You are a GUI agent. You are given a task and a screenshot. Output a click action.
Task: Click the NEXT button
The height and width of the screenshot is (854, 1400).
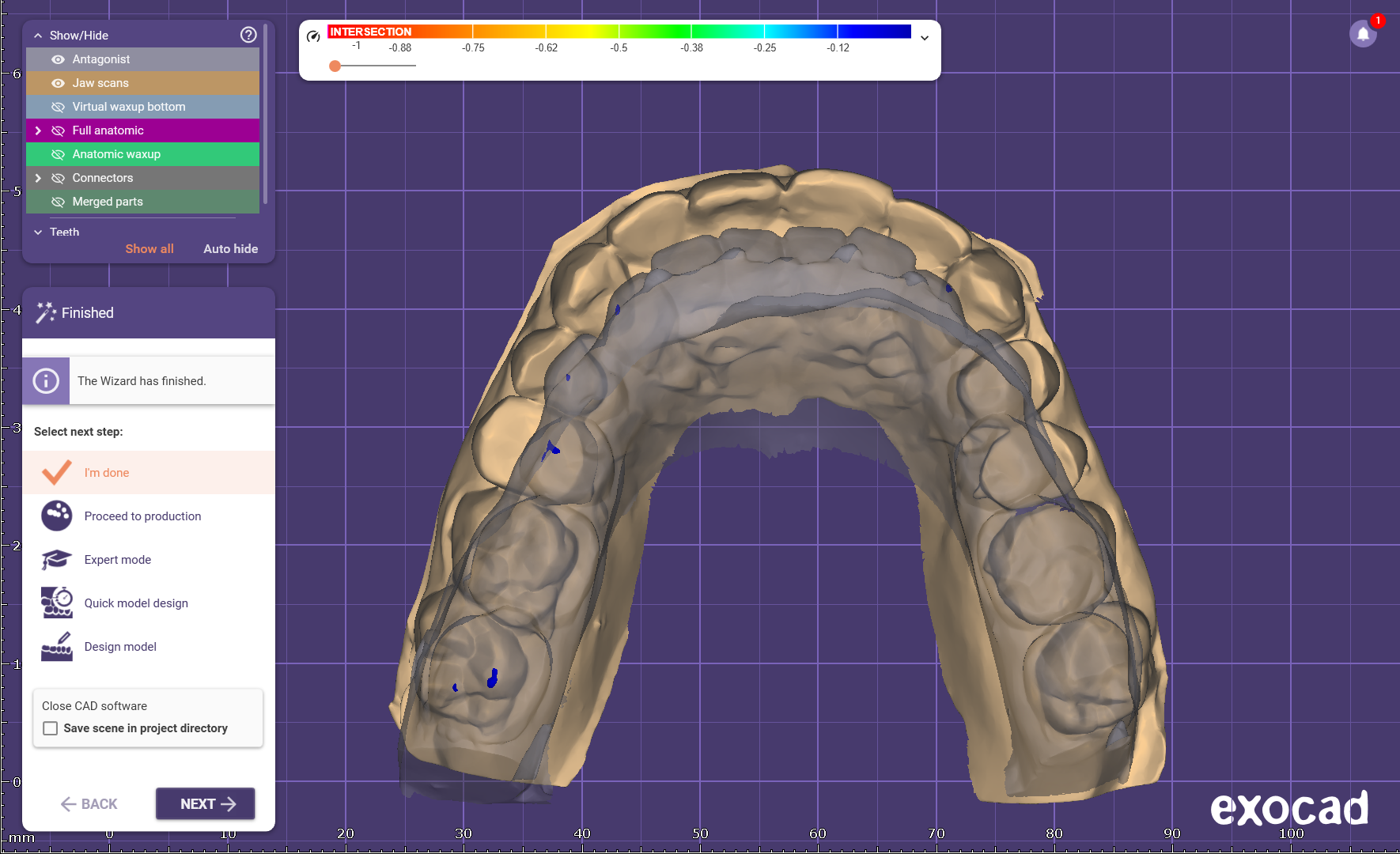point(206,803)
